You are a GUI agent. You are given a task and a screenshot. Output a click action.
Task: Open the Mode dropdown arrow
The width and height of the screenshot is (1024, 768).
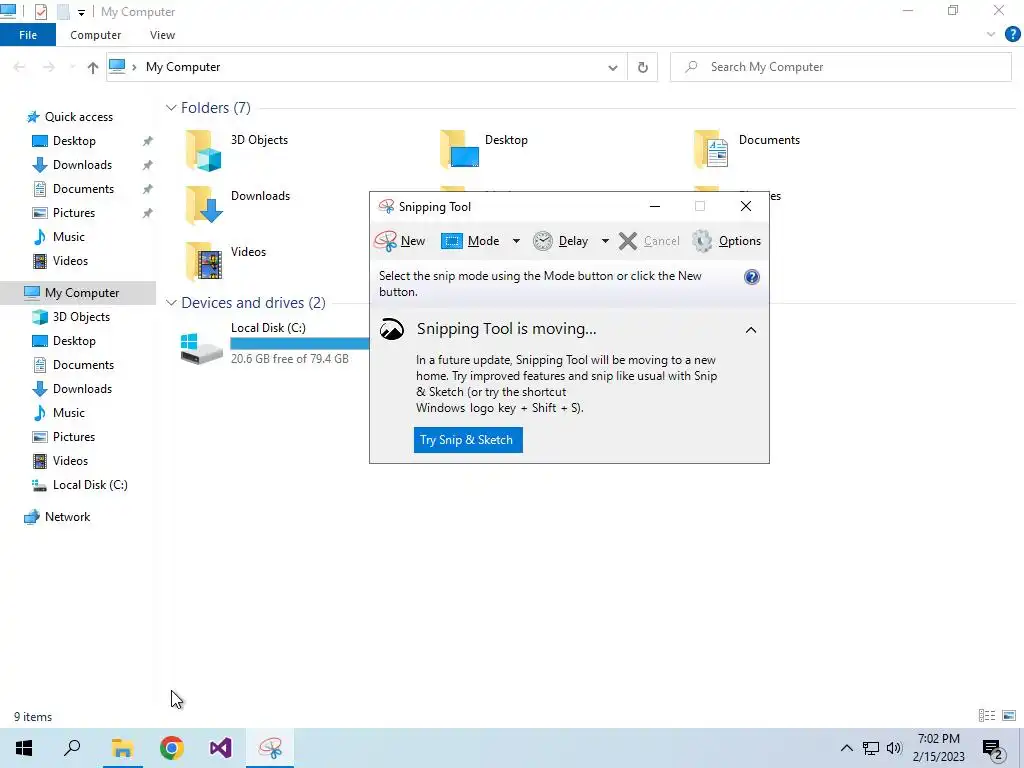pyautogui.click(x=516, y=241)
